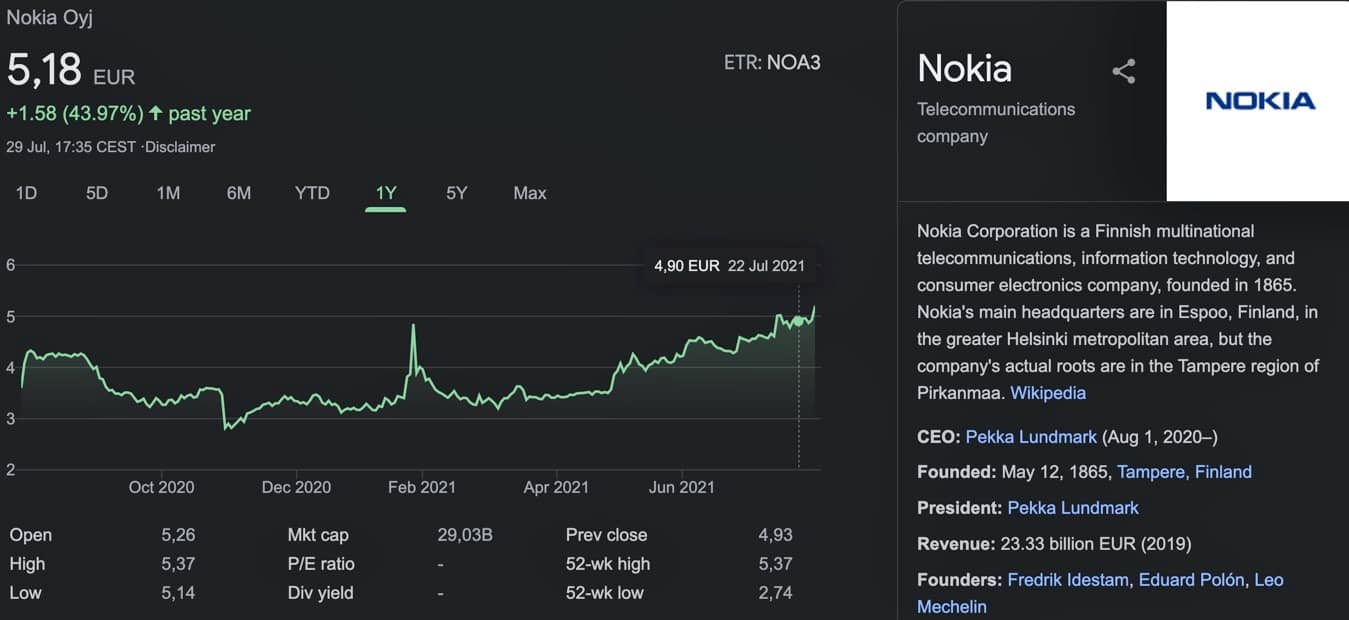
Task: Select the 1Y chart range tab
Action: point(386,193)
